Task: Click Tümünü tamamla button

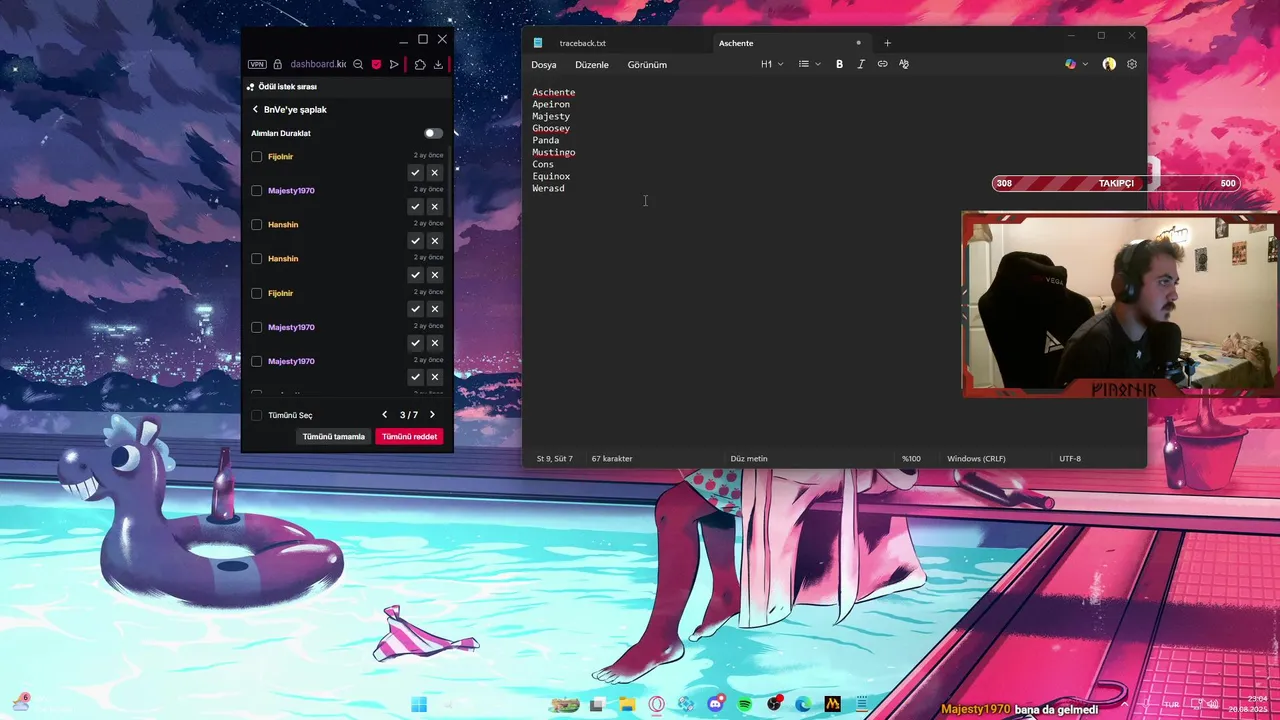Action: click(334, 437)
